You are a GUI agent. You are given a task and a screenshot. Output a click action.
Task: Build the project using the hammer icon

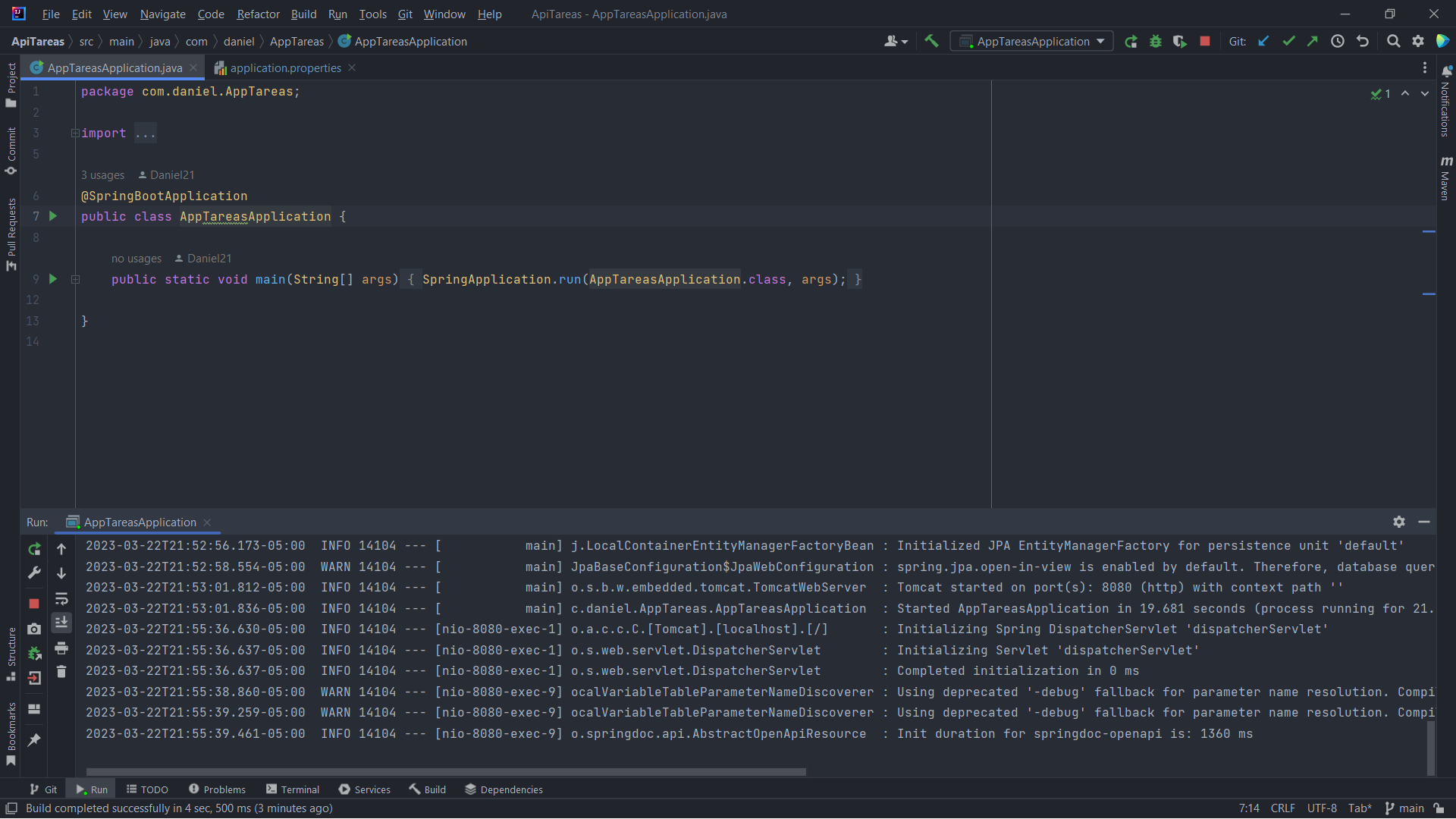click(931, 41)
